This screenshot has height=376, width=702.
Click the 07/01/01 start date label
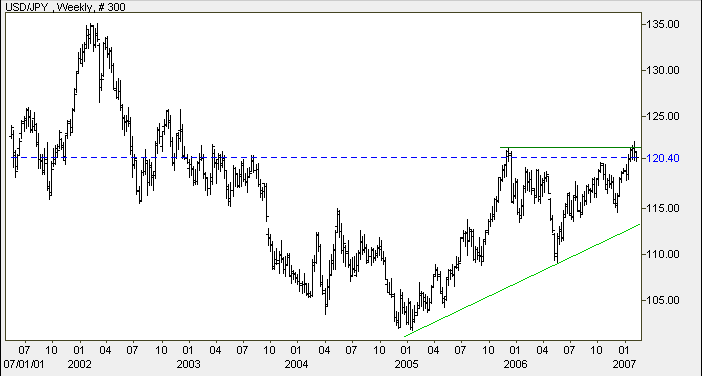24,364
